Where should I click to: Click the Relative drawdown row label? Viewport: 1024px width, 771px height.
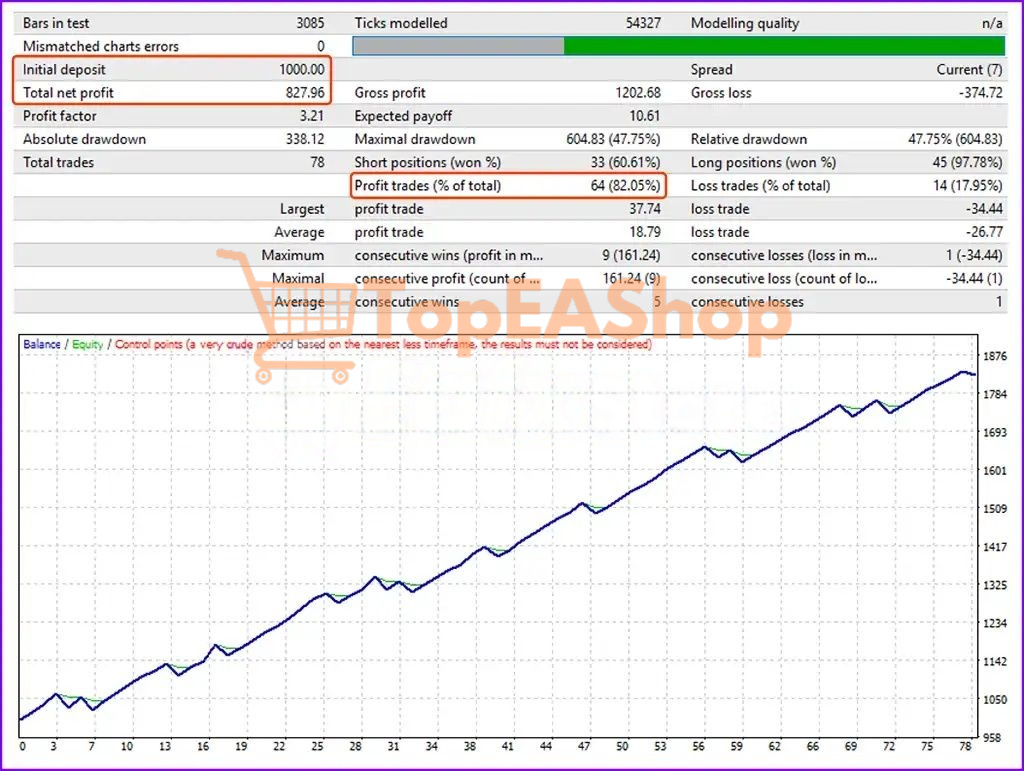click(748, 139)
